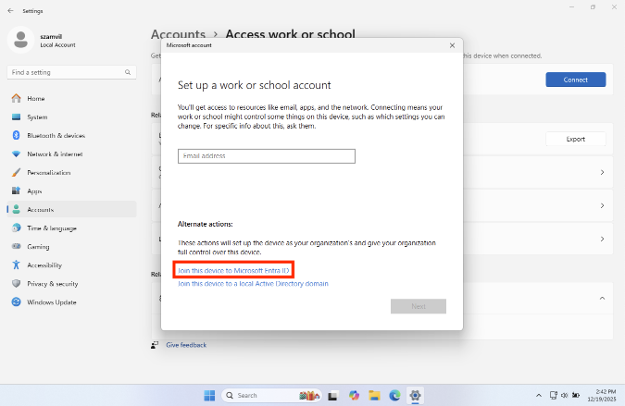This screenshot has width=625, height=406.
Task: Open Task View from the taskbar
Action: point(333,395)
